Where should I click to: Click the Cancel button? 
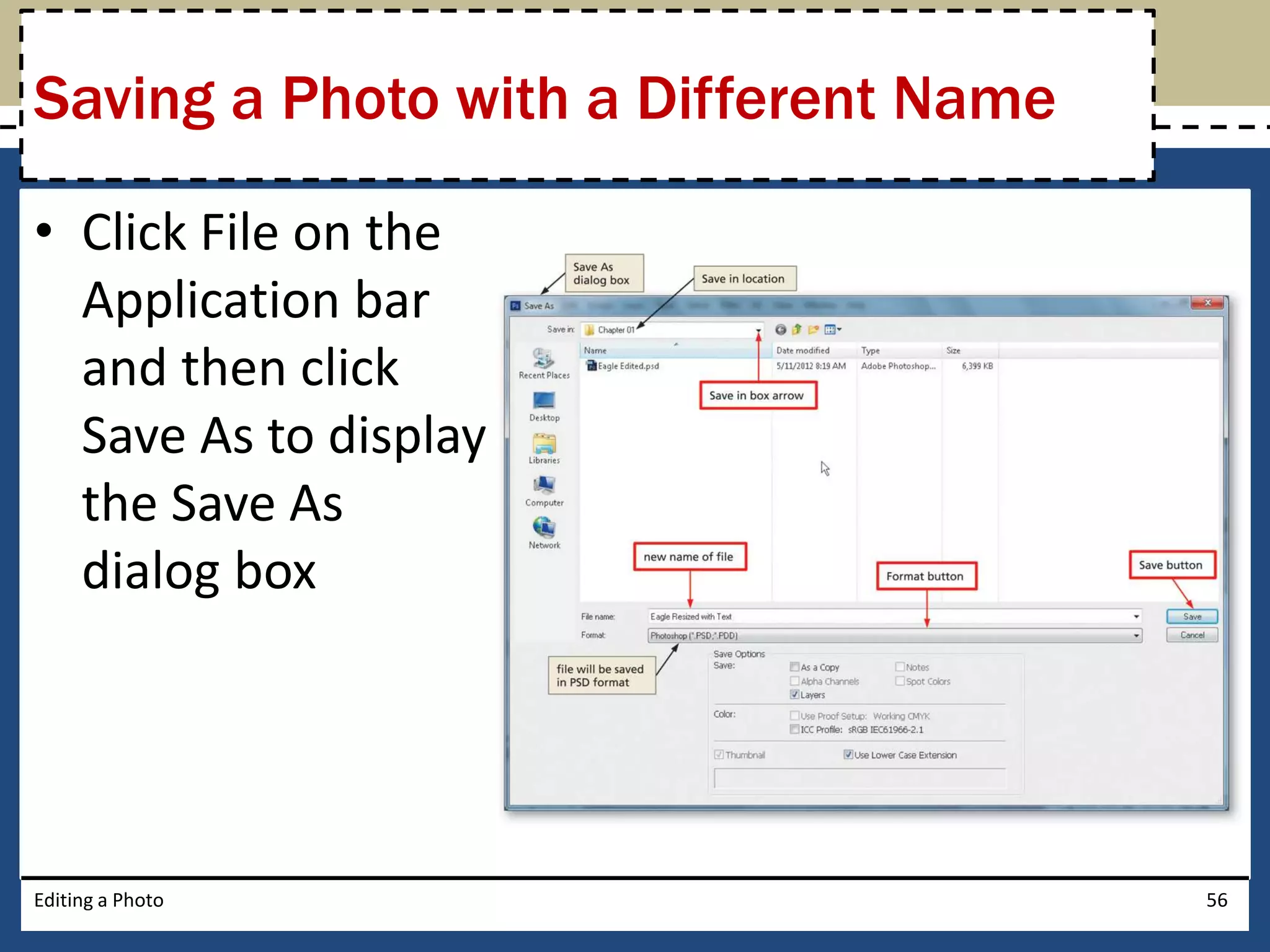[1192, 635]
